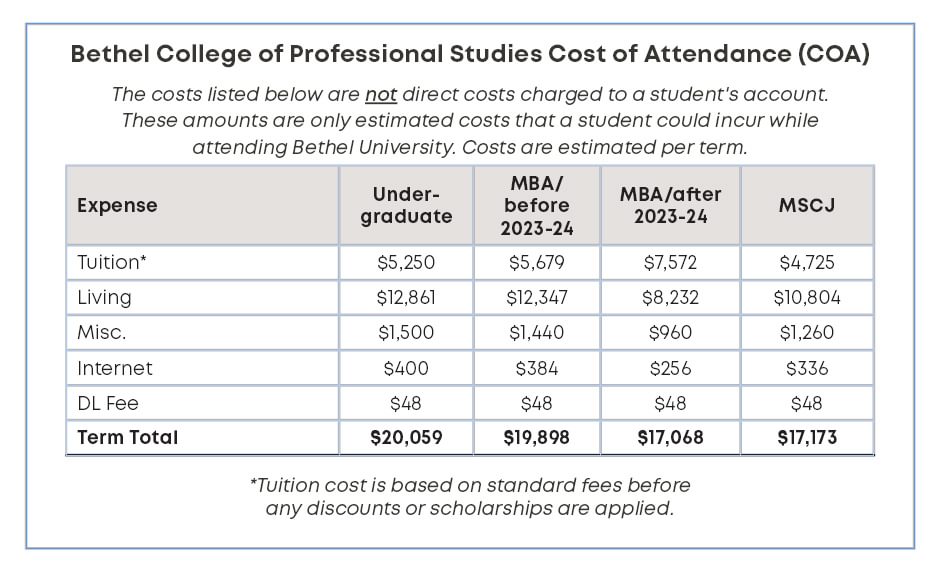Click the underlined word 'not' in the subtitle
Screen dimensions: 938x574
(x=381, y=95)
